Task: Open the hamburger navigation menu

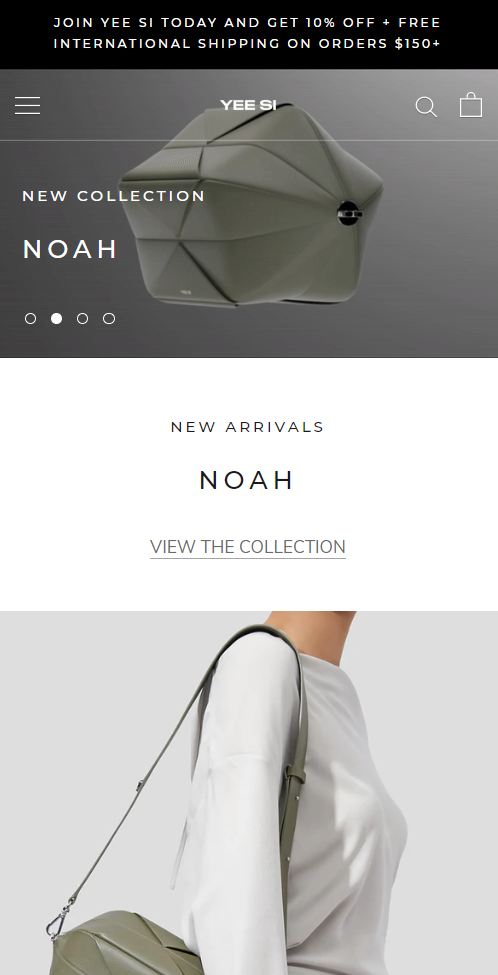Action: 27,106
